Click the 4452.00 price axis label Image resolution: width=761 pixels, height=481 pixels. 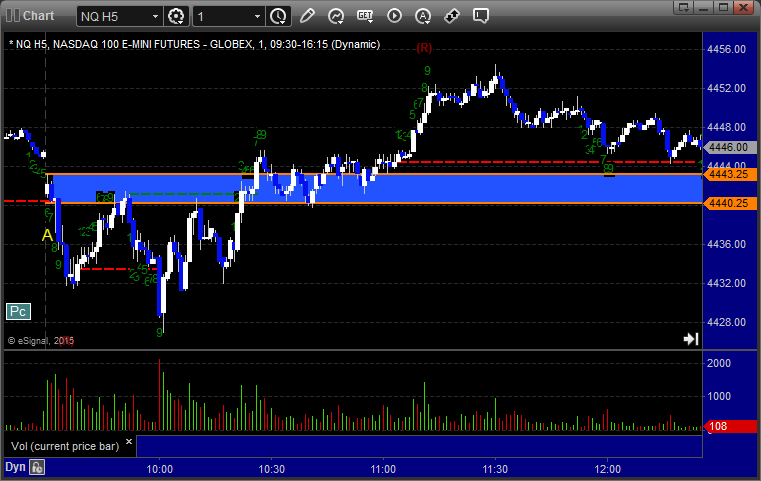pyautogui.click(x=727, y=88)
